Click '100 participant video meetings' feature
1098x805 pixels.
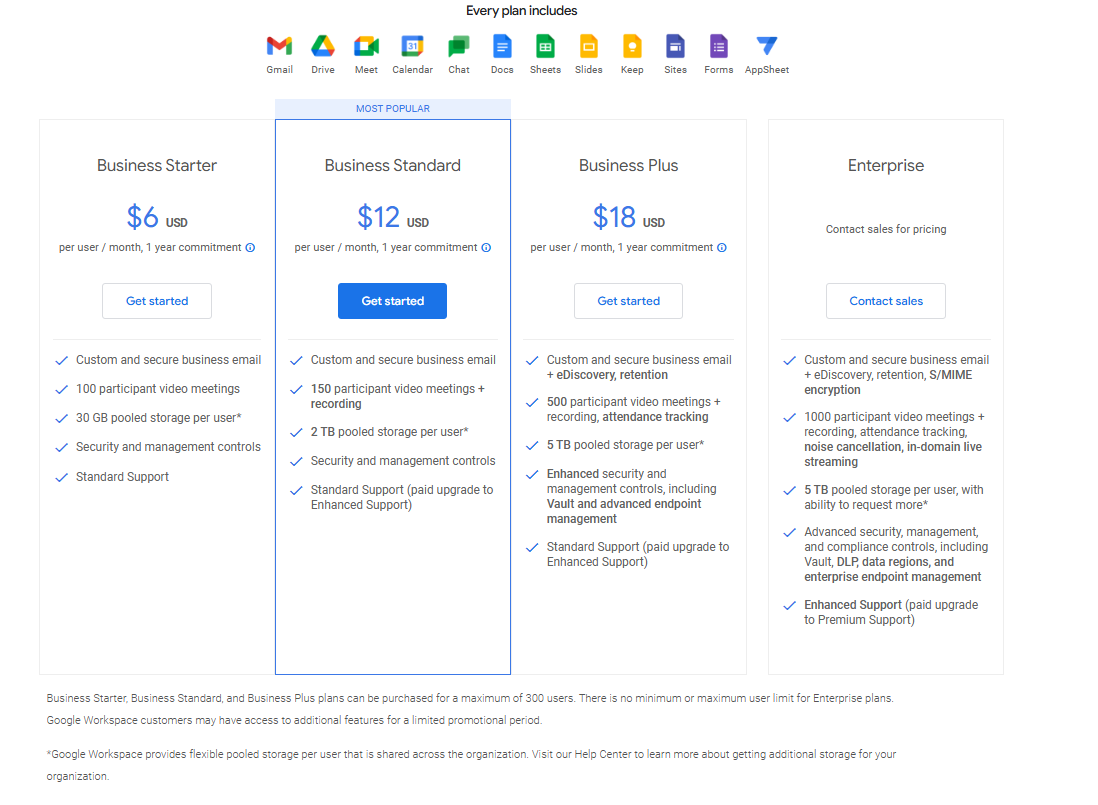click(x=158, y=388)
